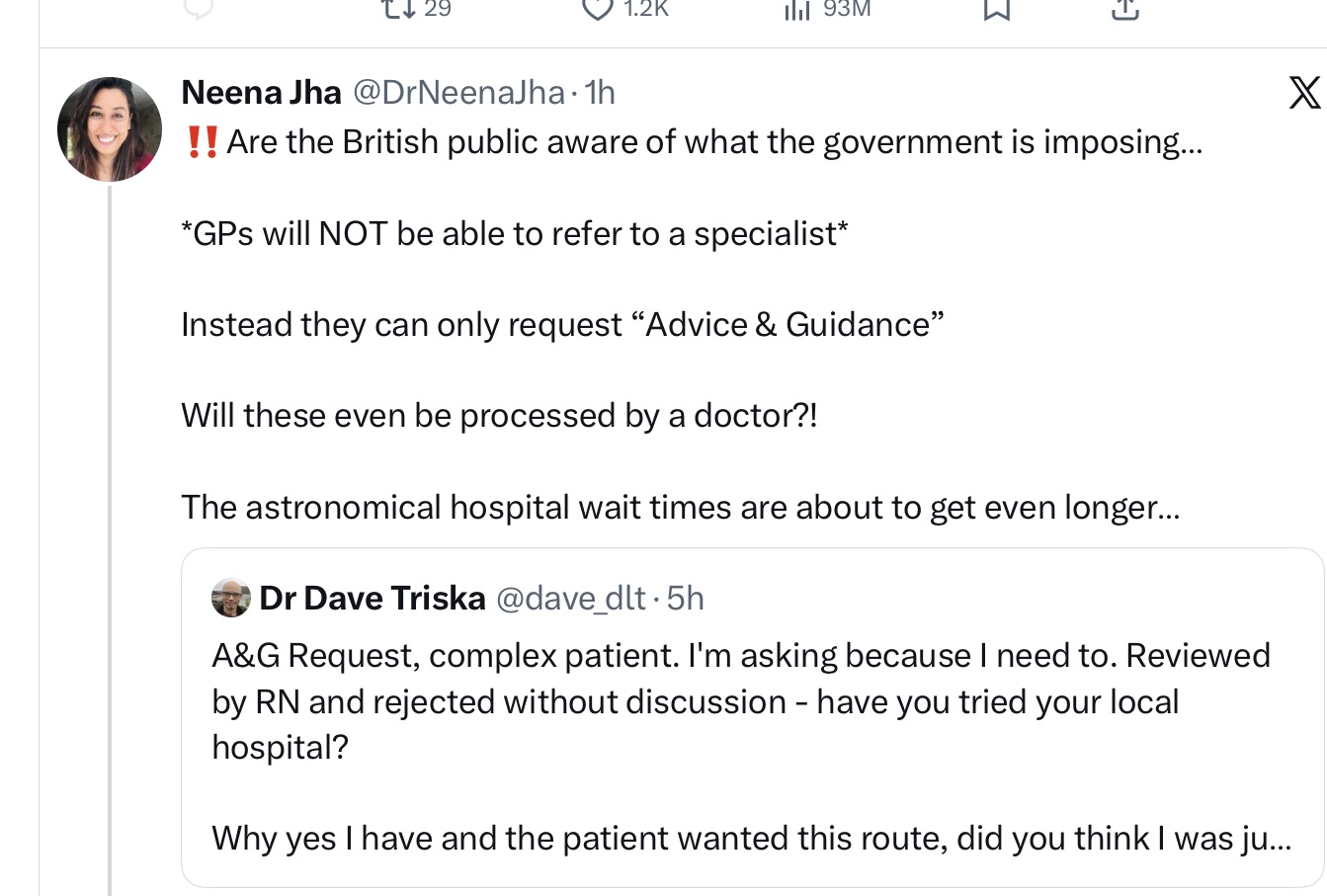This screenshot has width=1327, height=896.
Task: Open the @DrNeenaJha handle link
Action: 458,93
